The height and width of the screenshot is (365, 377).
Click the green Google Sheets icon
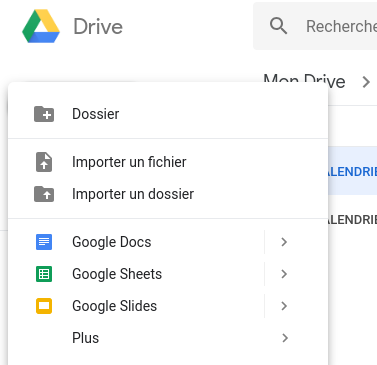pyautogui.click(x=44, y=274)
